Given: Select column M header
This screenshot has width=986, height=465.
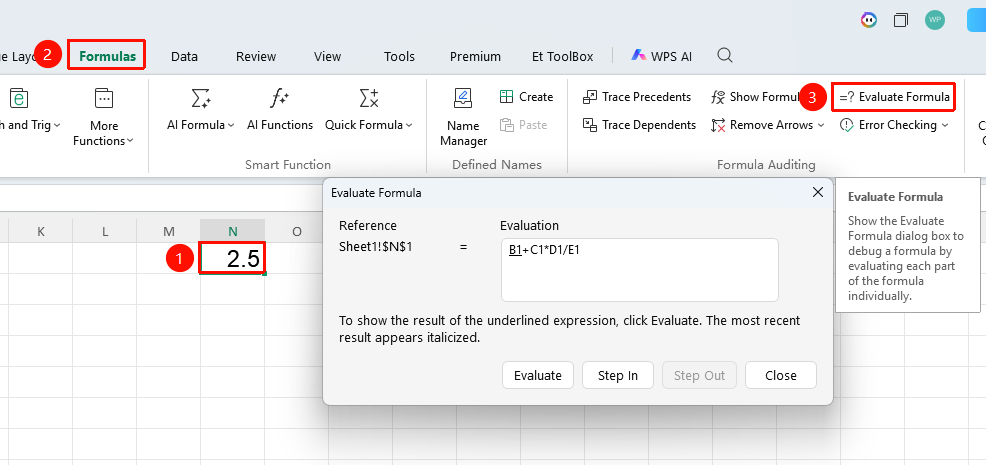Looking at the screenshot, I should click(169, 231).
